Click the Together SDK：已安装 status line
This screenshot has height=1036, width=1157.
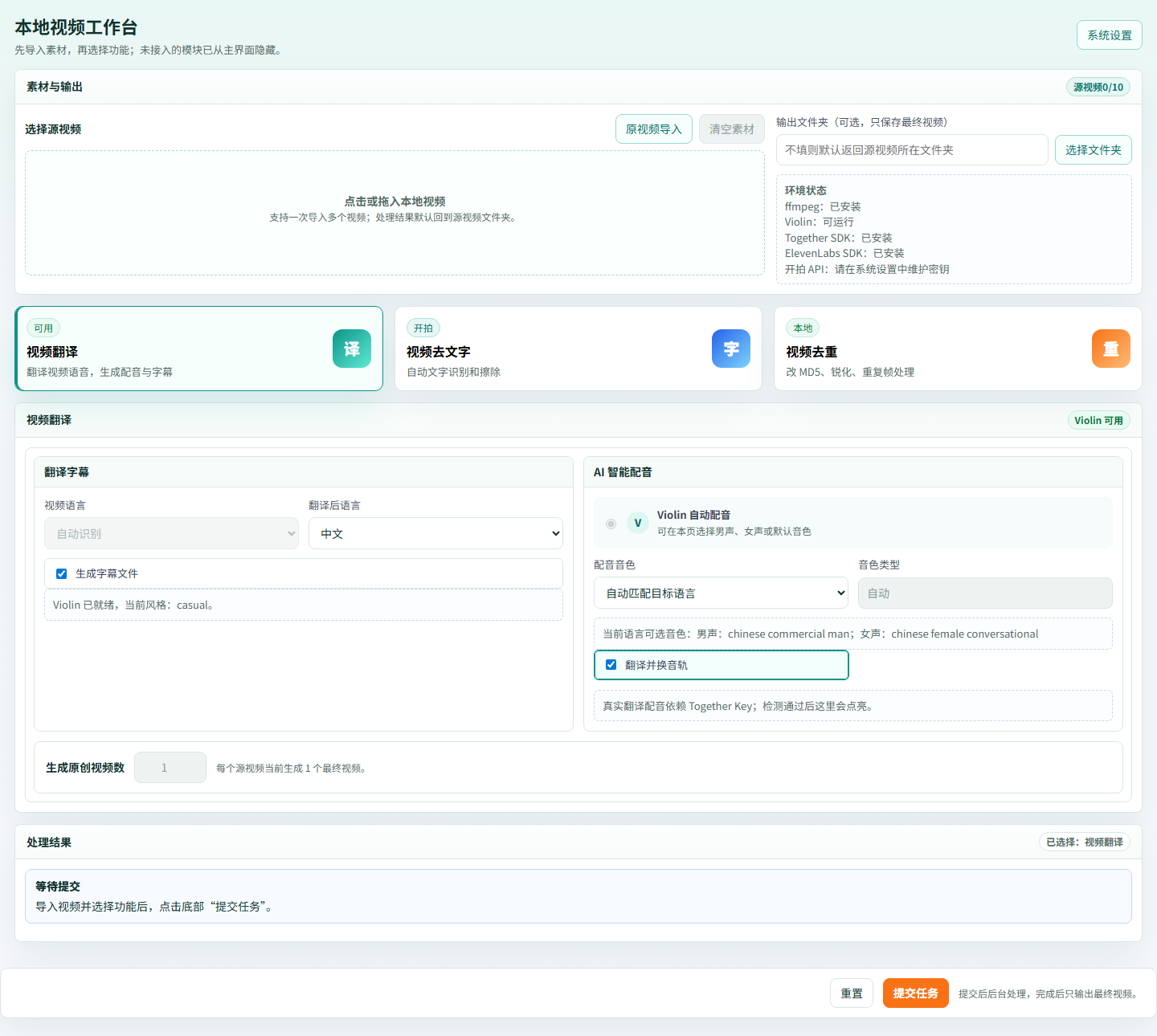coord(839,238)
